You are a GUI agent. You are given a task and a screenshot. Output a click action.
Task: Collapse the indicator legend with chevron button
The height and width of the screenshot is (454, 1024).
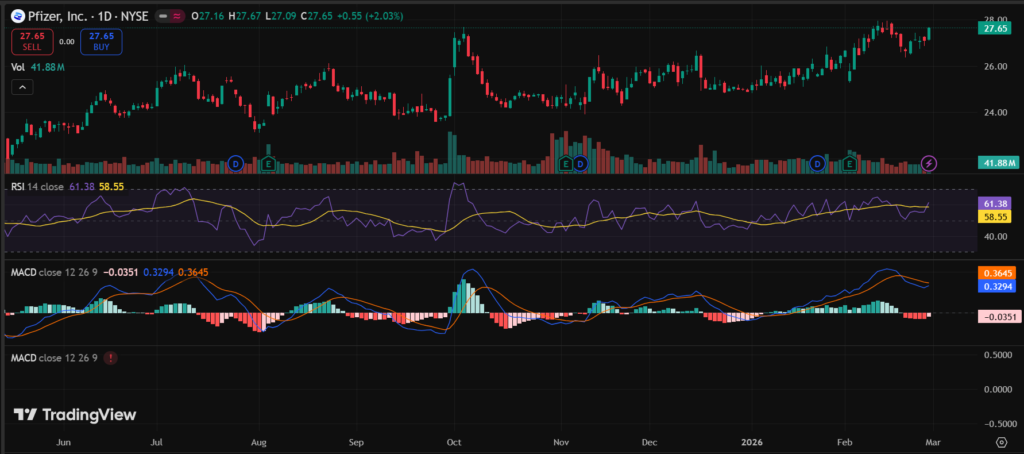click(23, 87)
